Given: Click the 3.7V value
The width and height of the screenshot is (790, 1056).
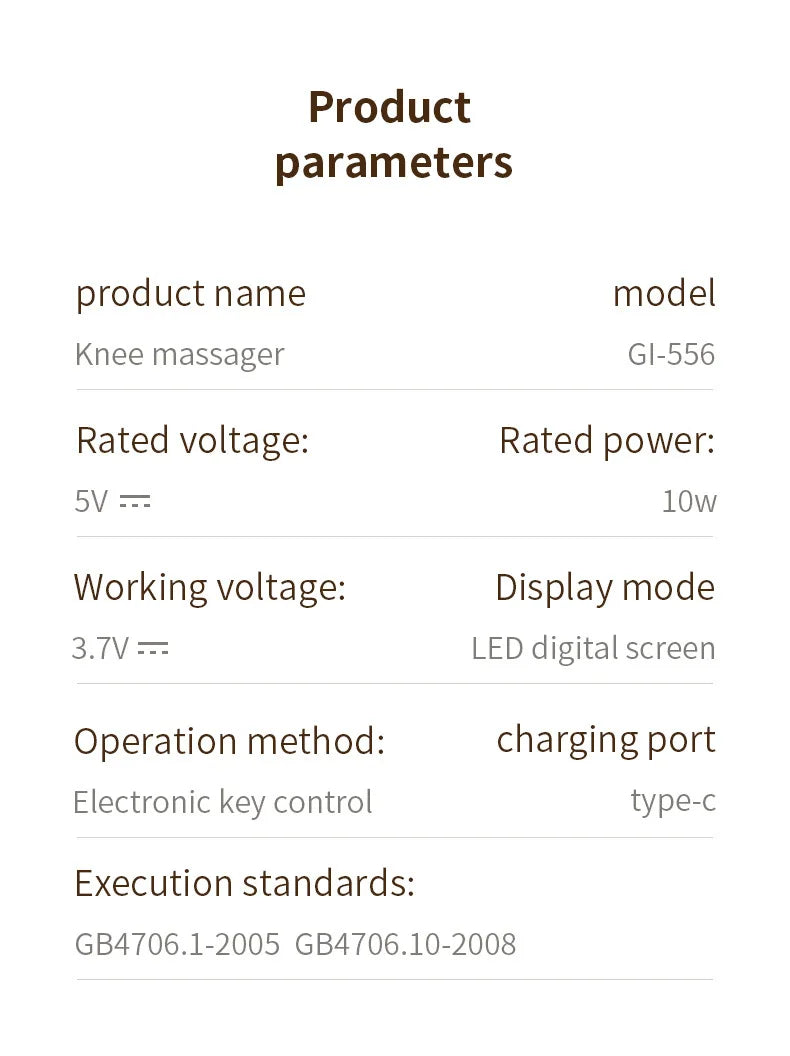Looking at the screenshot, I should pos(100,649).
